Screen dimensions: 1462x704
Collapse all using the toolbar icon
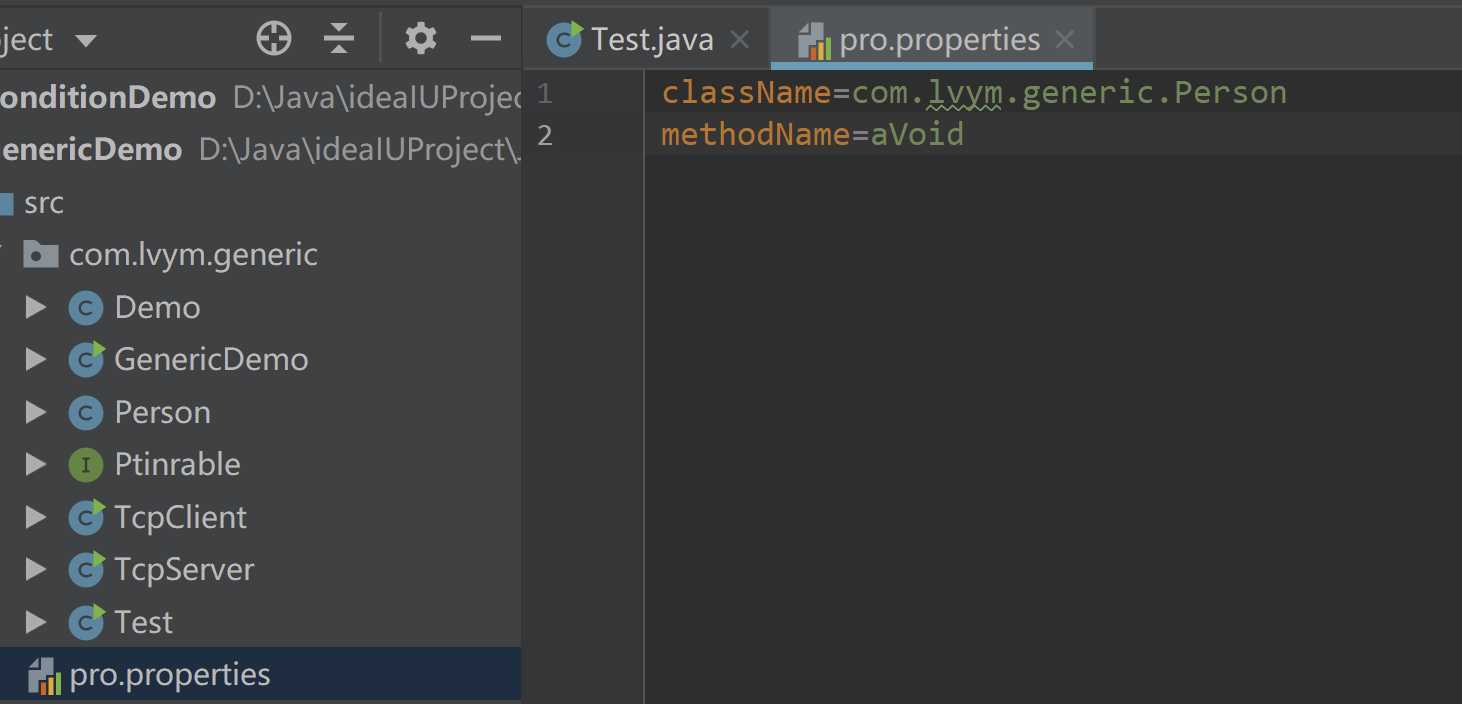point(340,39)
